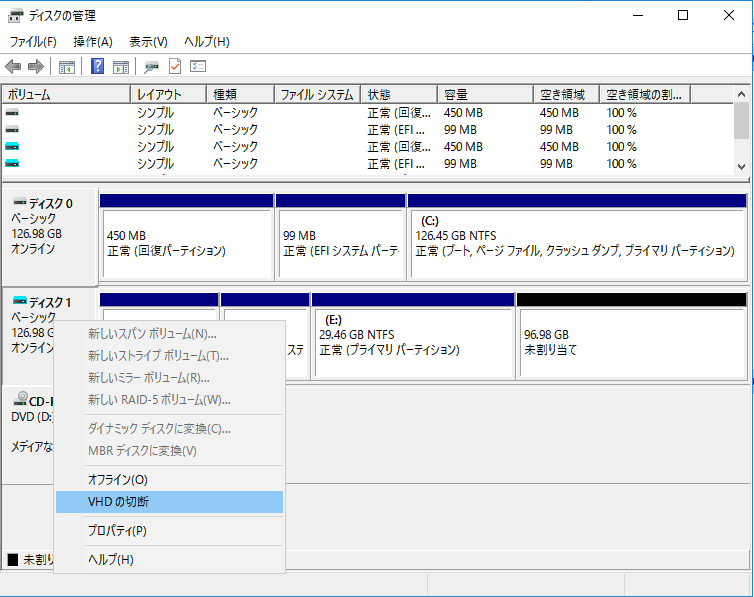The image size is (754, 597).
Task: Open the ファイル(F) menu
Action: click(x=33, y=42)
